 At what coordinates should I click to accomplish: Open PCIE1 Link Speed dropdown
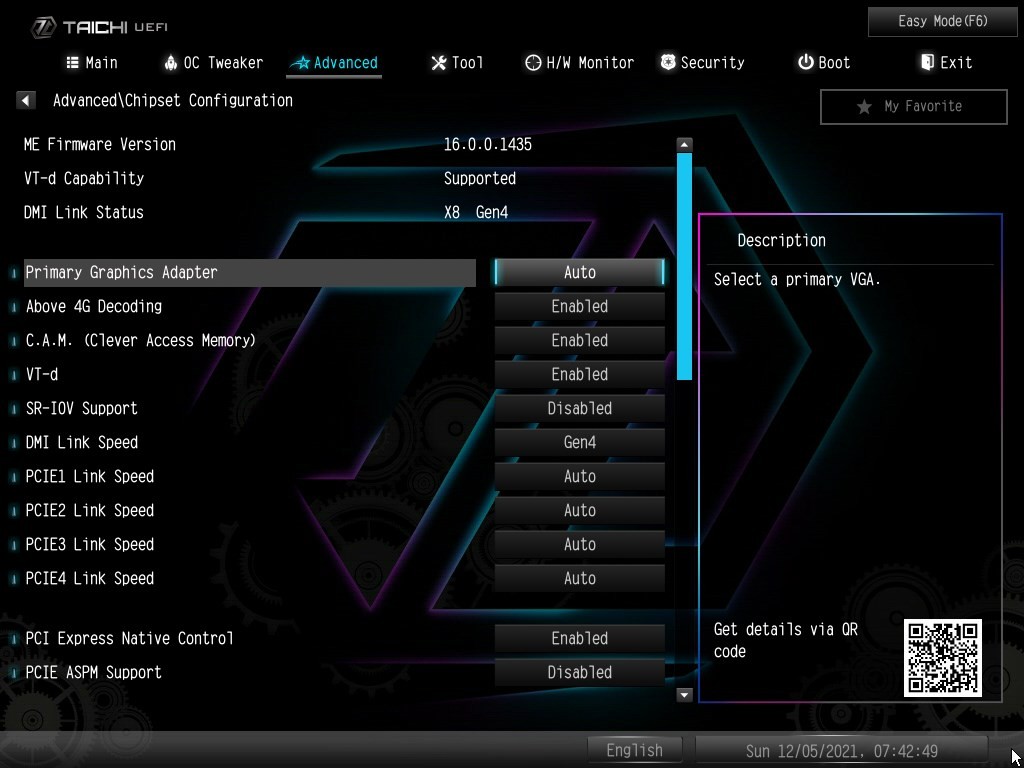[579, 476]
